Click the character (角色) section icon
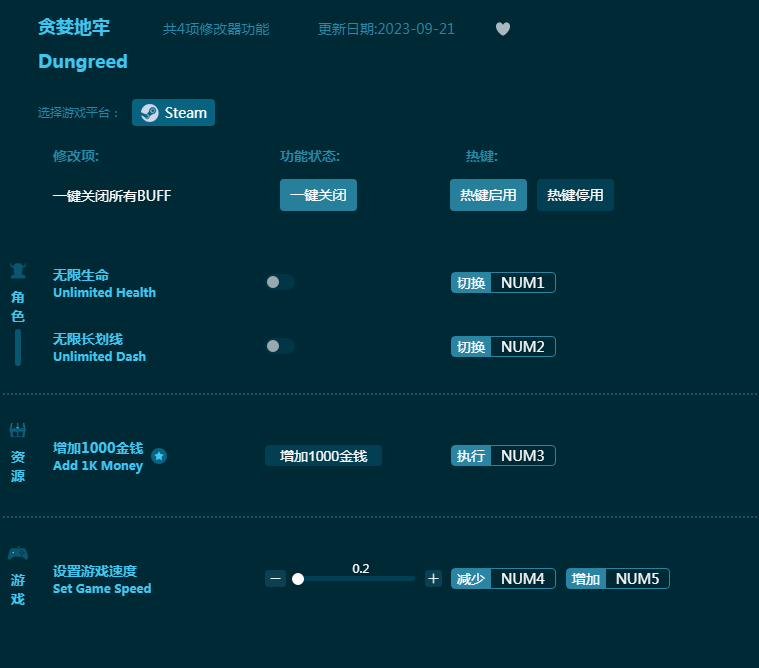The image size is (759, 668). [x=18, y=271]
